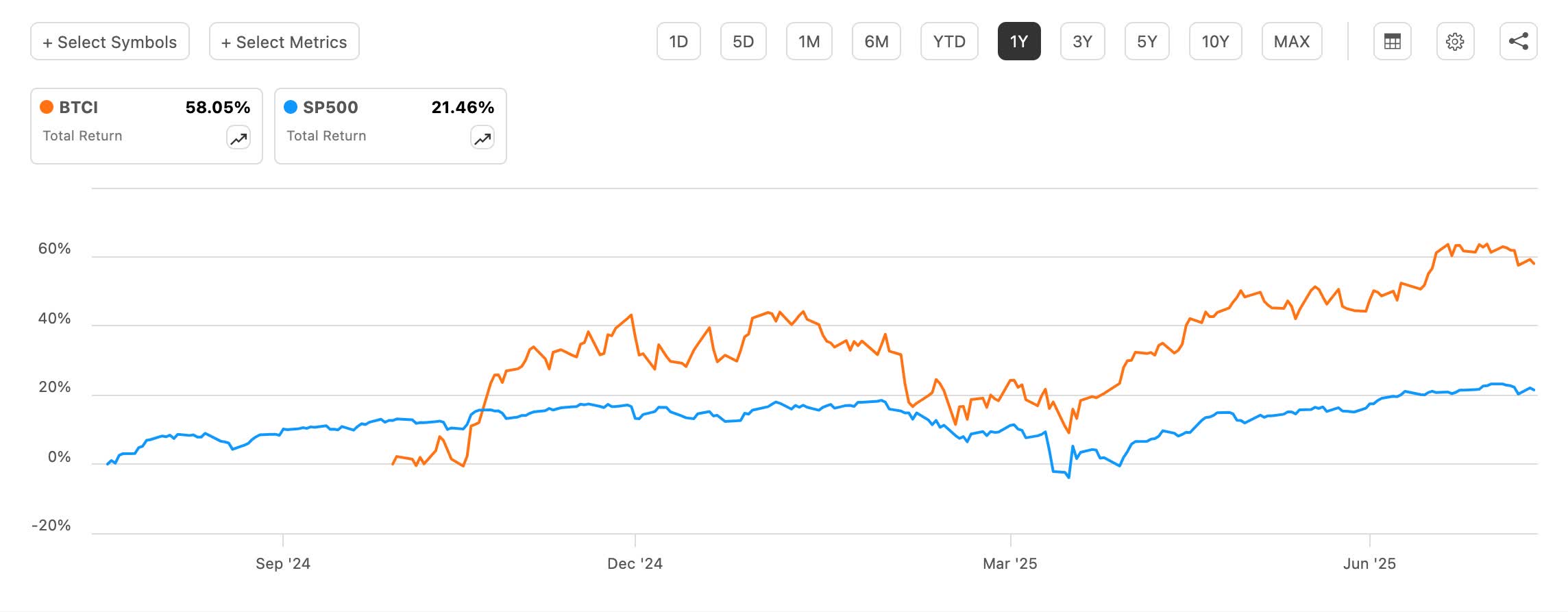
Task: Show the MAX time range
Action: [1292, 42]
